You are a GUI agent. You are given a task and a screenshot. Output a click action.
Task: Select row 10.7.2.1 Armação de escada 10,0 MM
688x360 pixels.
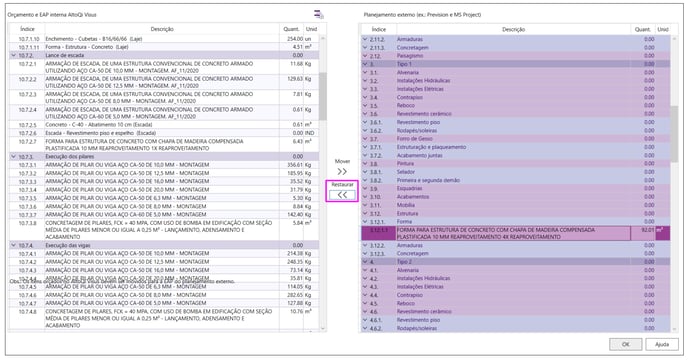[164, 67]
